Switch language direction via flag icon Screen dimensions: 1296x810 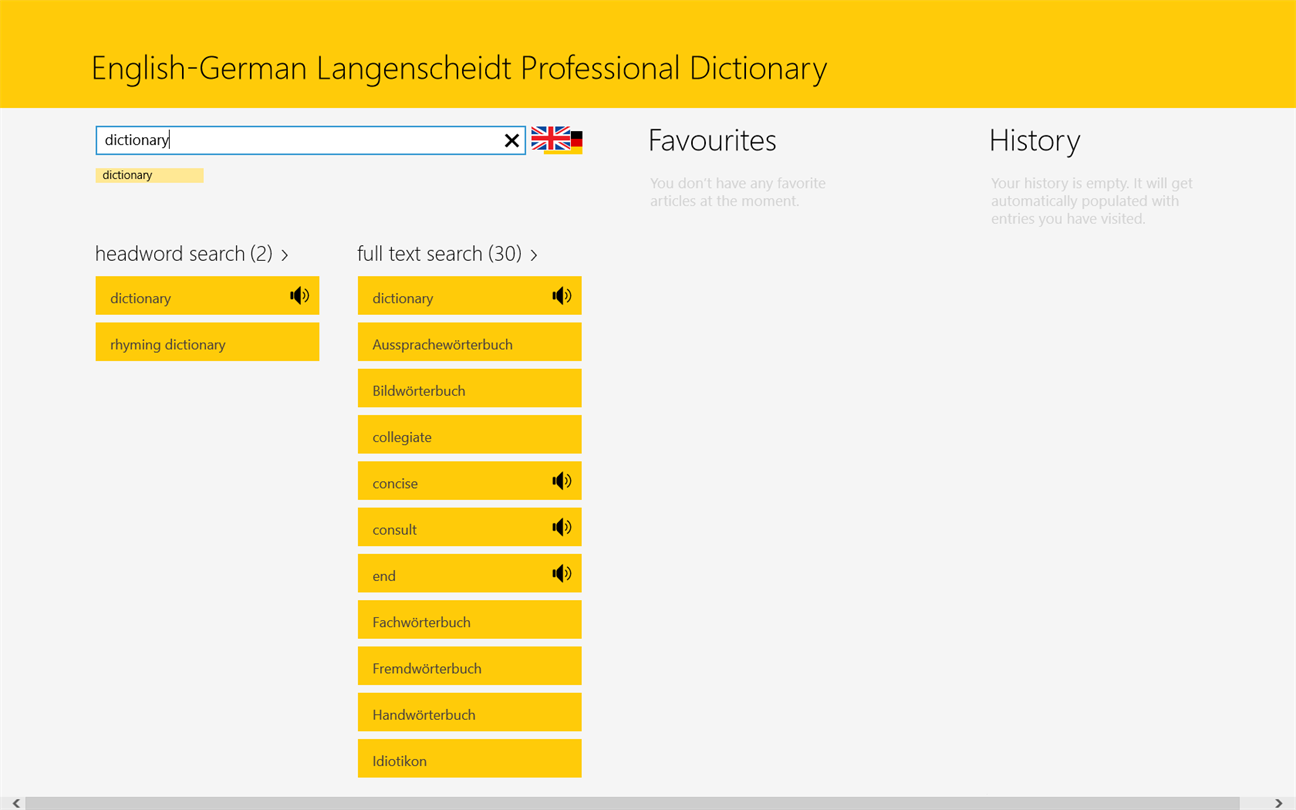[x=556, y=140]
